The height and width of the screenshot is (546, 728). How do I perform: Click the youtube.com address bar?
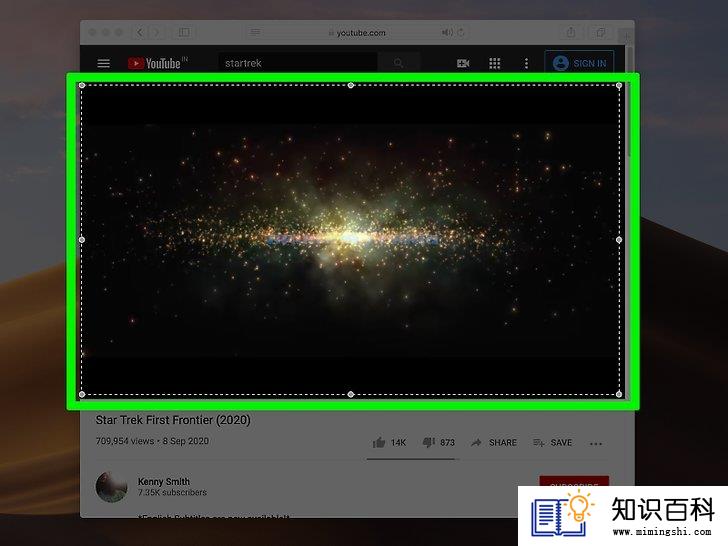pos(358,32)
